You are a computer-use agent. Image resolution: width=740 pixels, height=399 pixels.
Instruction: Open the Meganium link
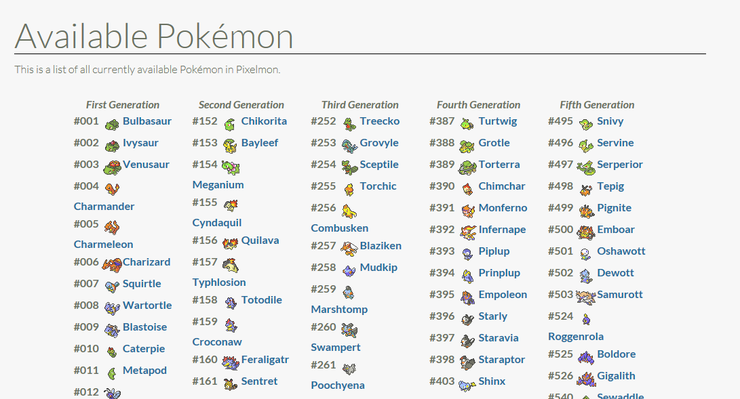[x=218, y=185]
